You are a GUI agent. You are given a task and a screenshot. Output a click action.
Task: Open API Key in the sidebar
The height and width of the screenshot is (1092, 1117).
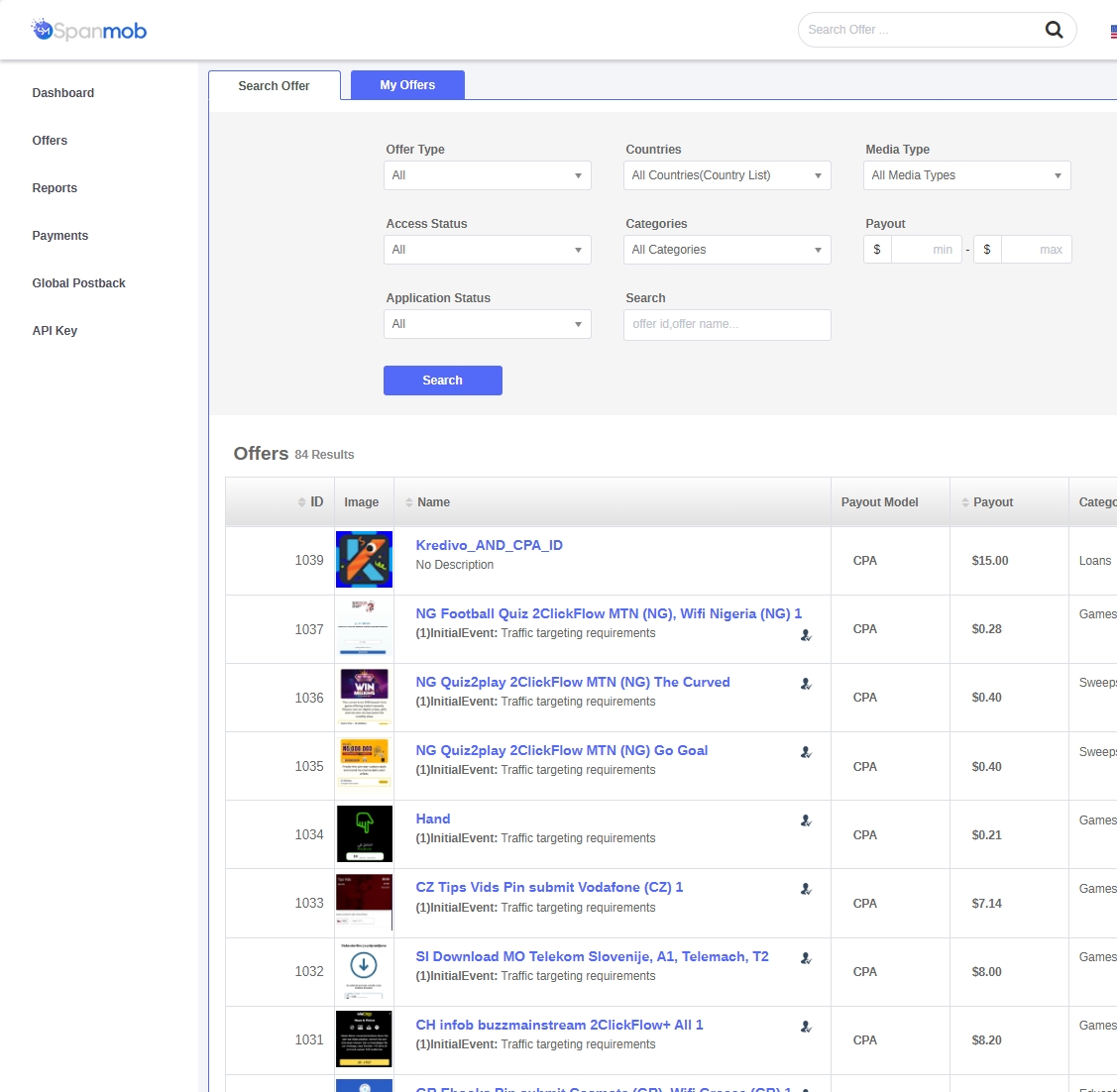[x=55, y=331]
